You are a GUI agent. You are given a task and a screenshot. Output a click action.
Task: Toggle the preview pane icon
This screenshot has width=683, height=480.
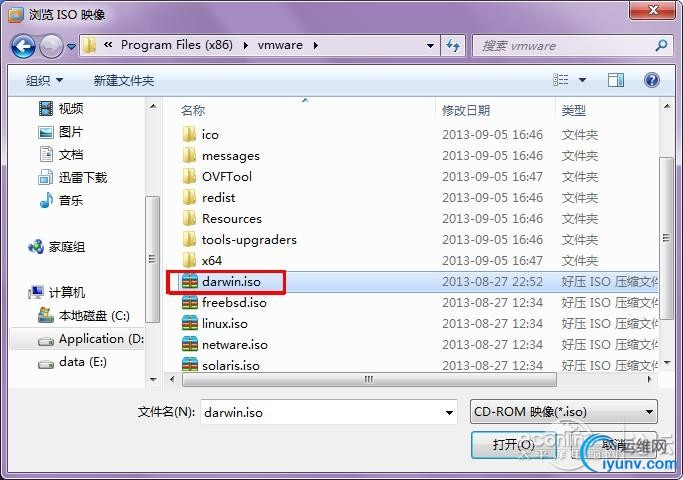tap(615, 80)
